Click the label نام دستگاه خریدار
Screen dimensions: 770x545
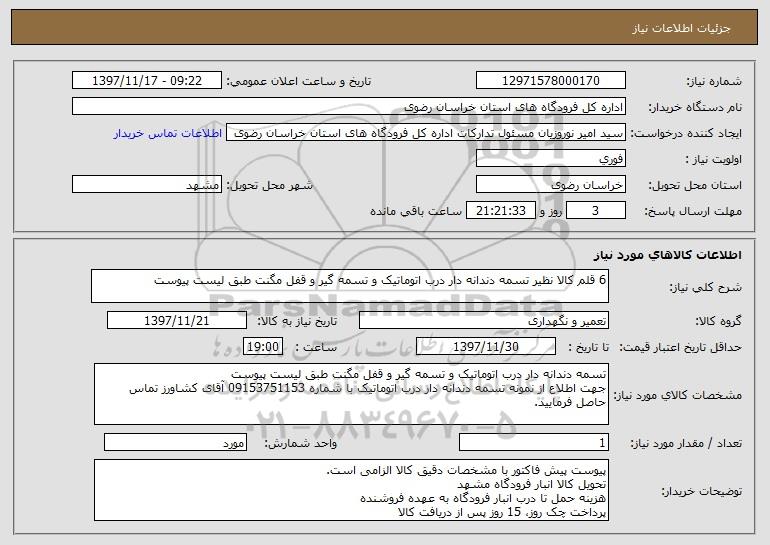[x=695, y=108]
